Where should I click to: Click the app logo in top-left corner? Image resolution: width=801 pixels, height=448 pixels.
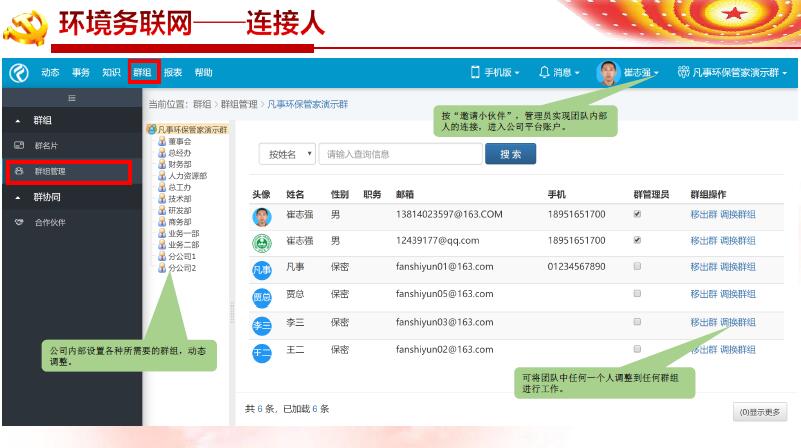pos(18,73)
